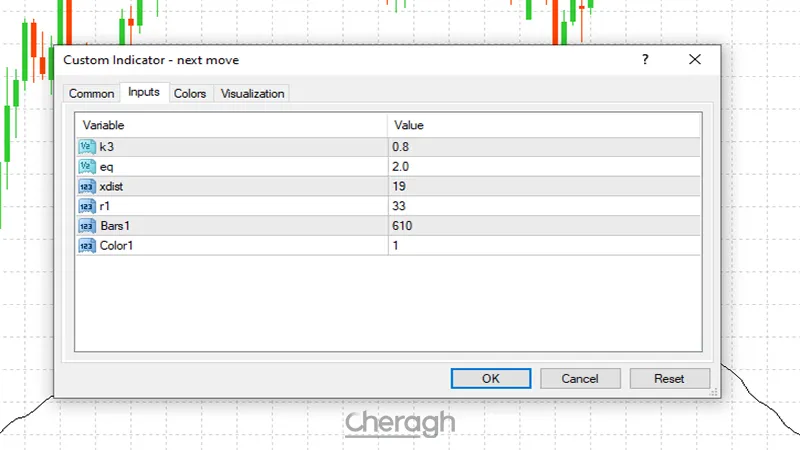Viewport: 800px width, 450px height.
Task: Click the double-type icon beside eq
Action: (x=86, y=166)
